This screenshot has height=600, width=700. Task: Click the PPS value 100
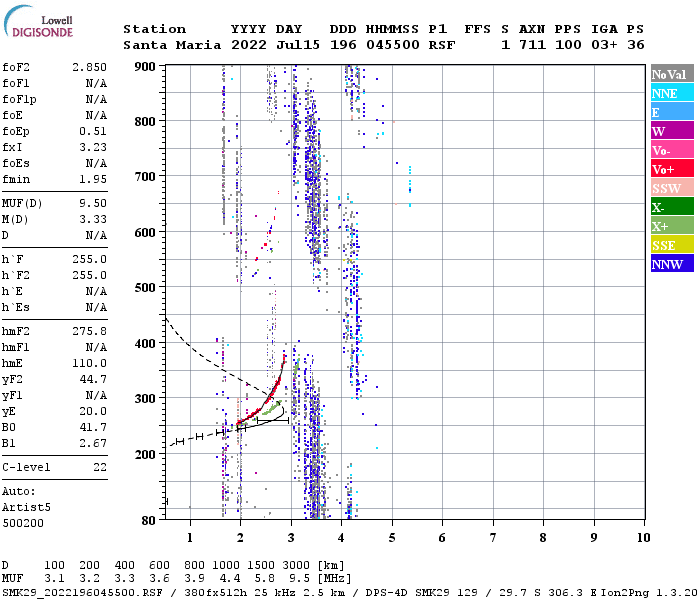point(568,45)
